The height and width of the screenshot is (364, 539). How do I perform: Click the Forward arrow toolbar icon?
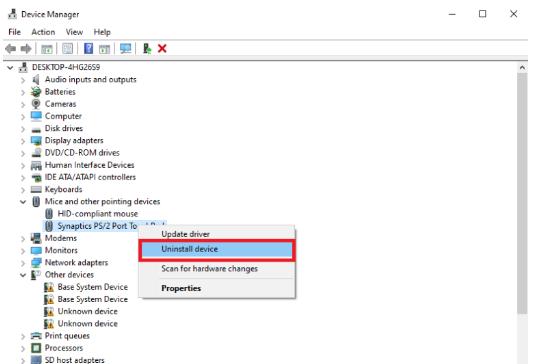pyautogui.click(x=26, y=49)
